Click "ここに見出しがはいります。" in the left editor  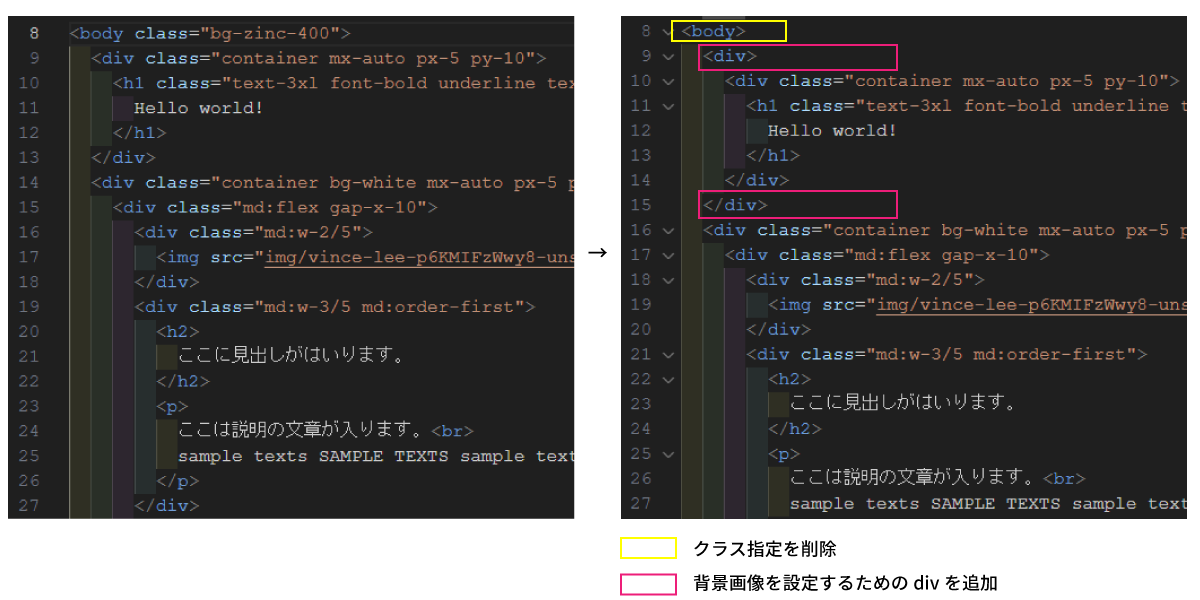290,357
